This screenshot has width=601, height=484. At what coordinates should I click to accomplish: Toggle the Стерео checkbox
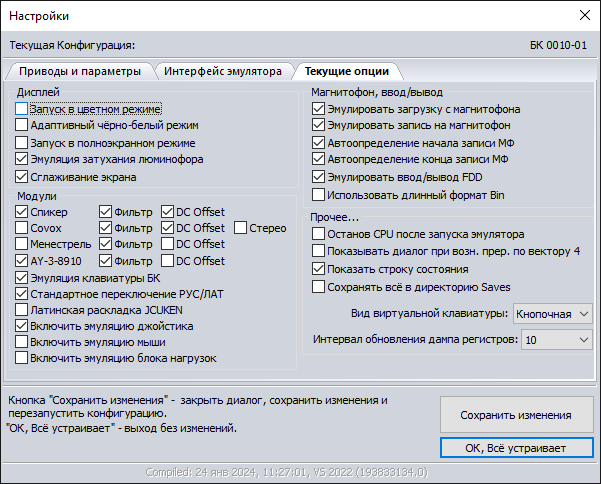tap(241, 228)
